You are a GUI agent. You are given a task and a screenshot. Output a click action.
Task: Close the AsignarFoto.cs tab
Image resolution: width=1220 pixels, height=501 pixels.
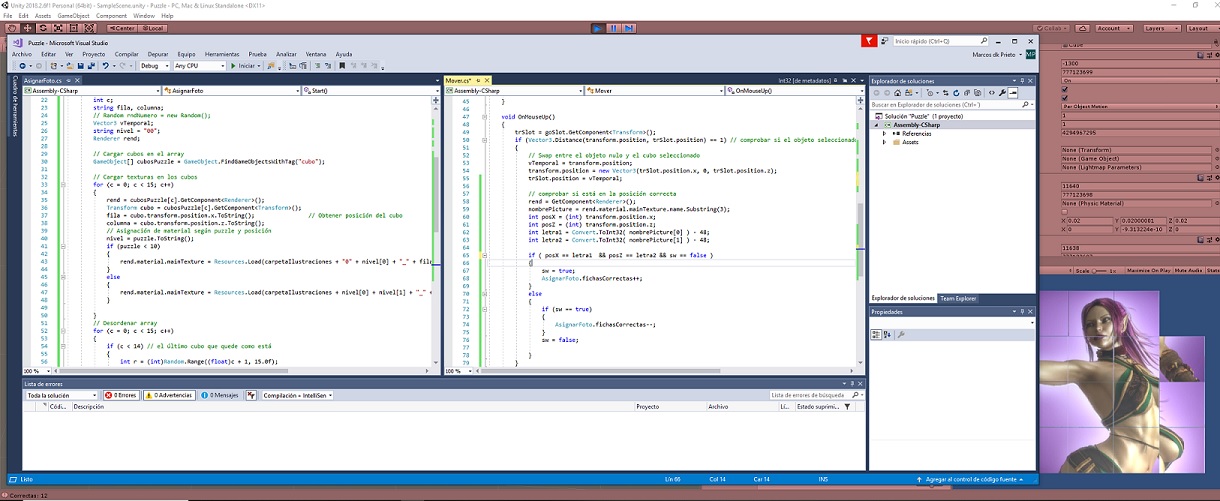(x=77, y=80)
